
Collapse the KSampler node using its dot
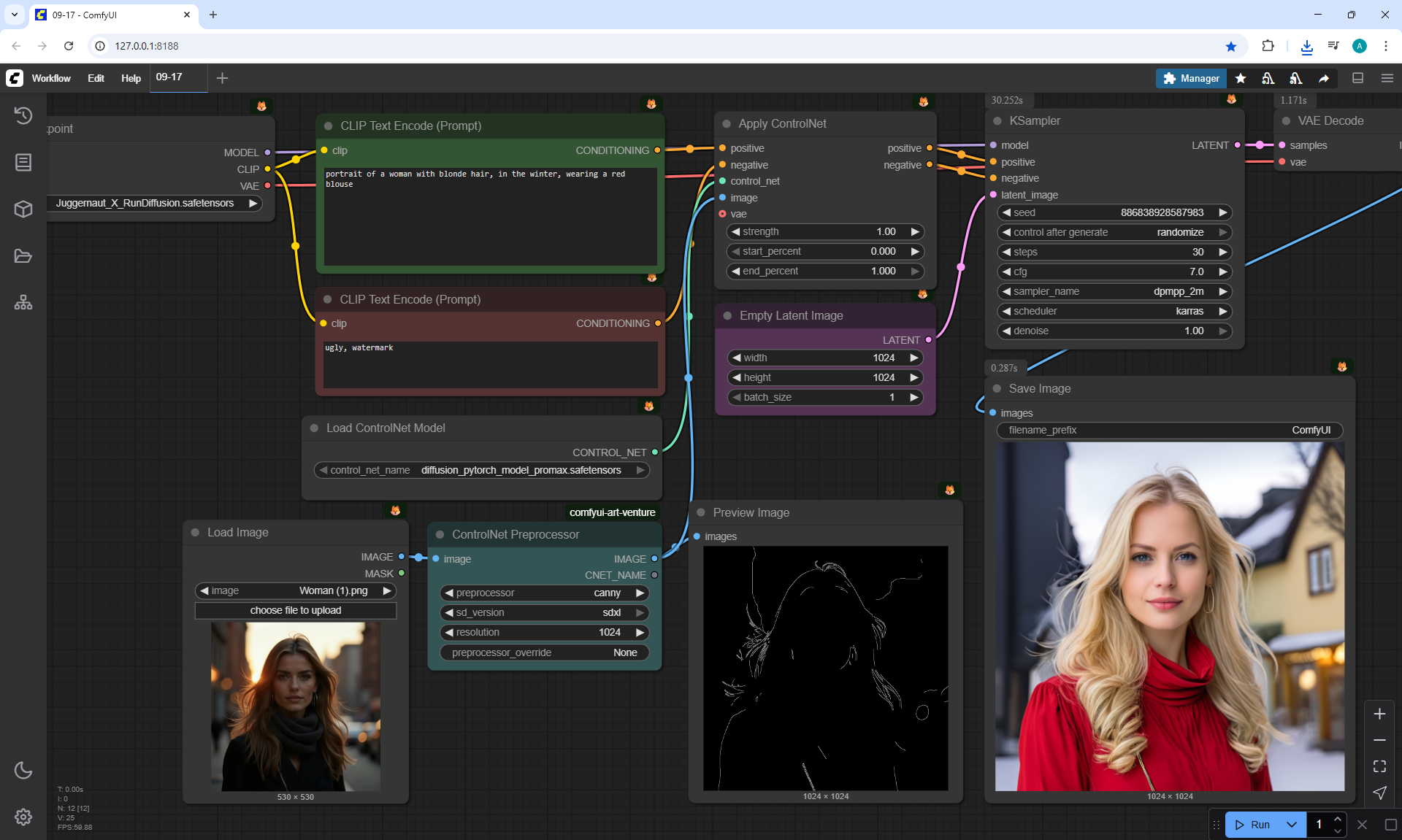pos(997,121)
